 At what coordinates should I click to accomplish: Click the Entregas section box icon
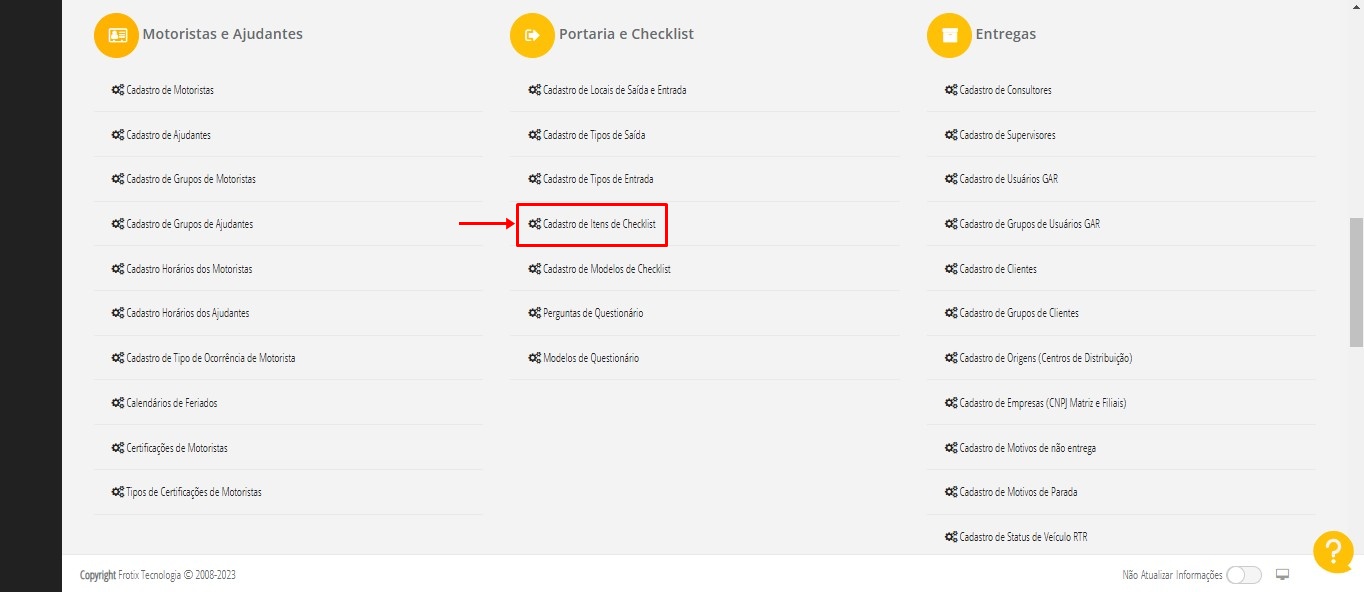(949, 35)
